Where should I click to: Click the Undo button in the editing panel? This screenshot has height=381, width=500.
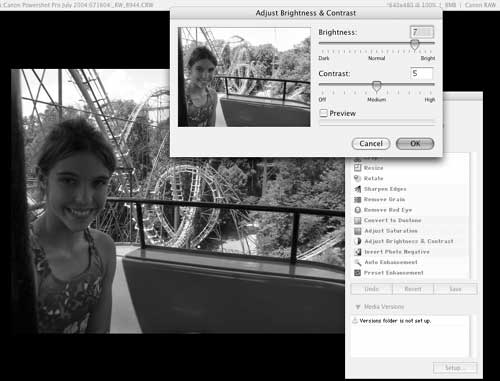(372, 289)
